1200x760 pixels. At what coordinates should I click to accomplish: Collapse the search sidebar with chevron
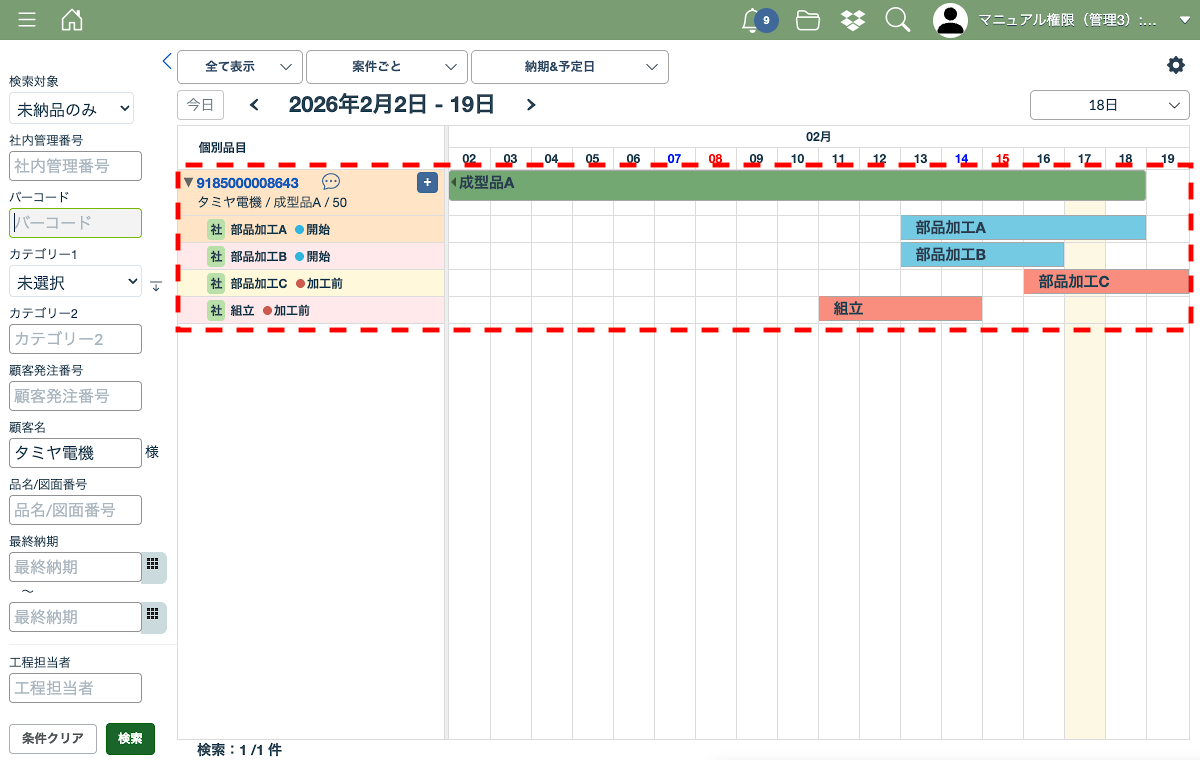coord(167,61)
